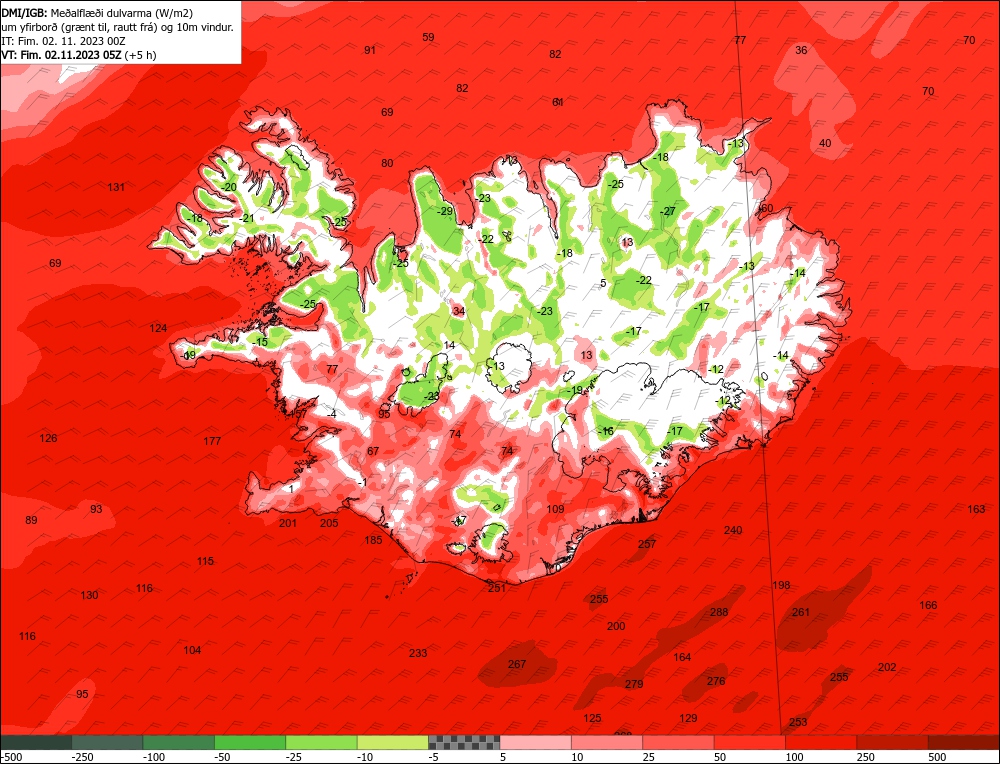
Task: Click the valid time line 'VT: Fim. 02.11.2023 05Z (+5 h)'
Action: 78,55
